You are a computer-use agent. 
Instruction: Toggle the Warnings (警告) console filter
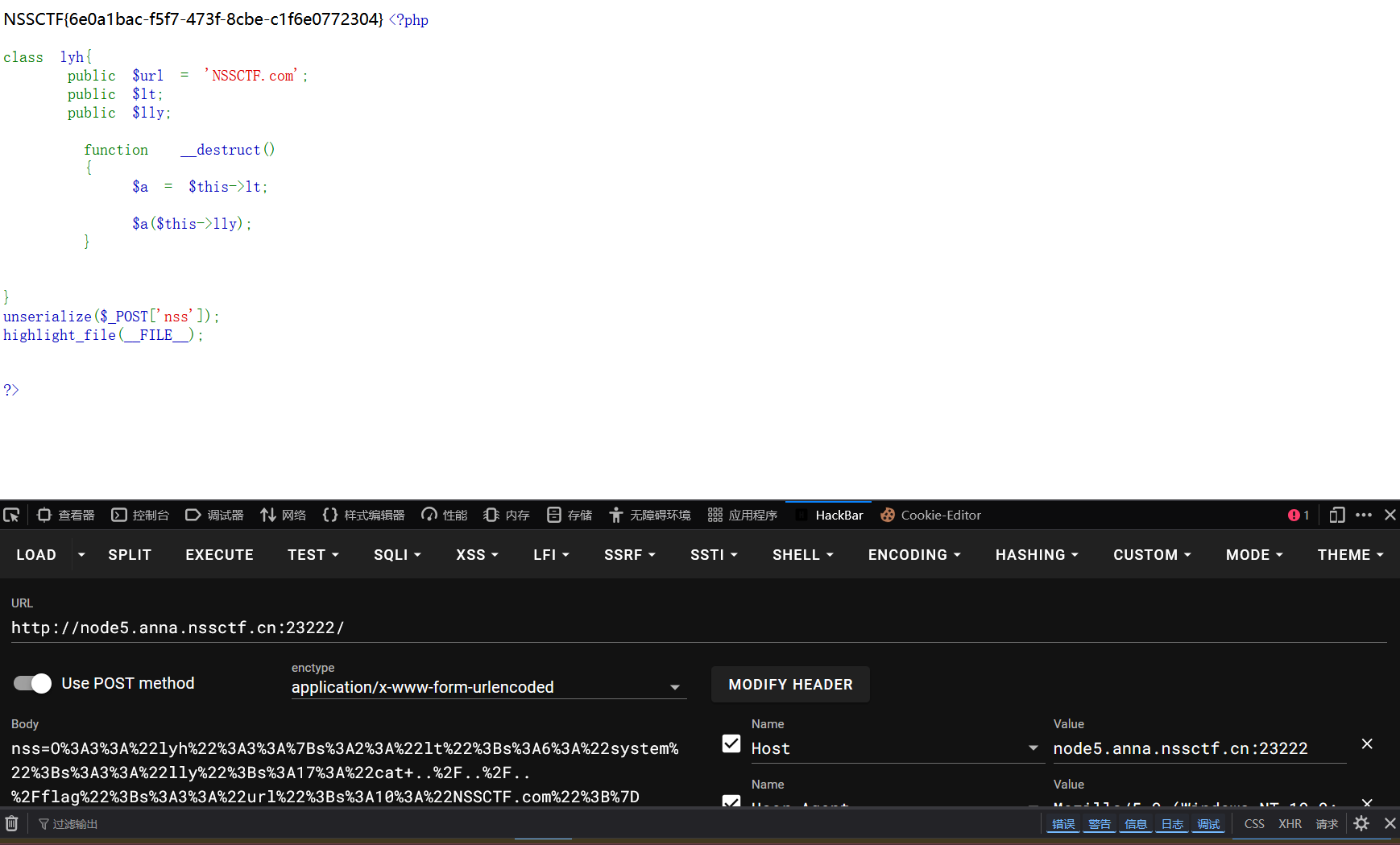coord(1100,824)
